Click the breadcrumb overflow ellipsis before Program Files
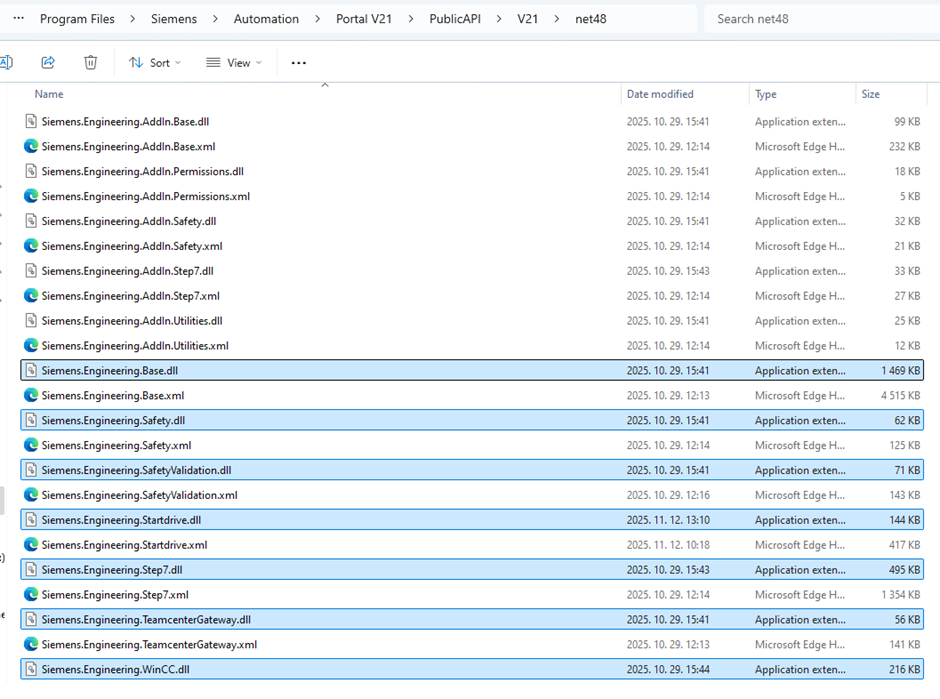940x699 pixels. pos(17,18)
